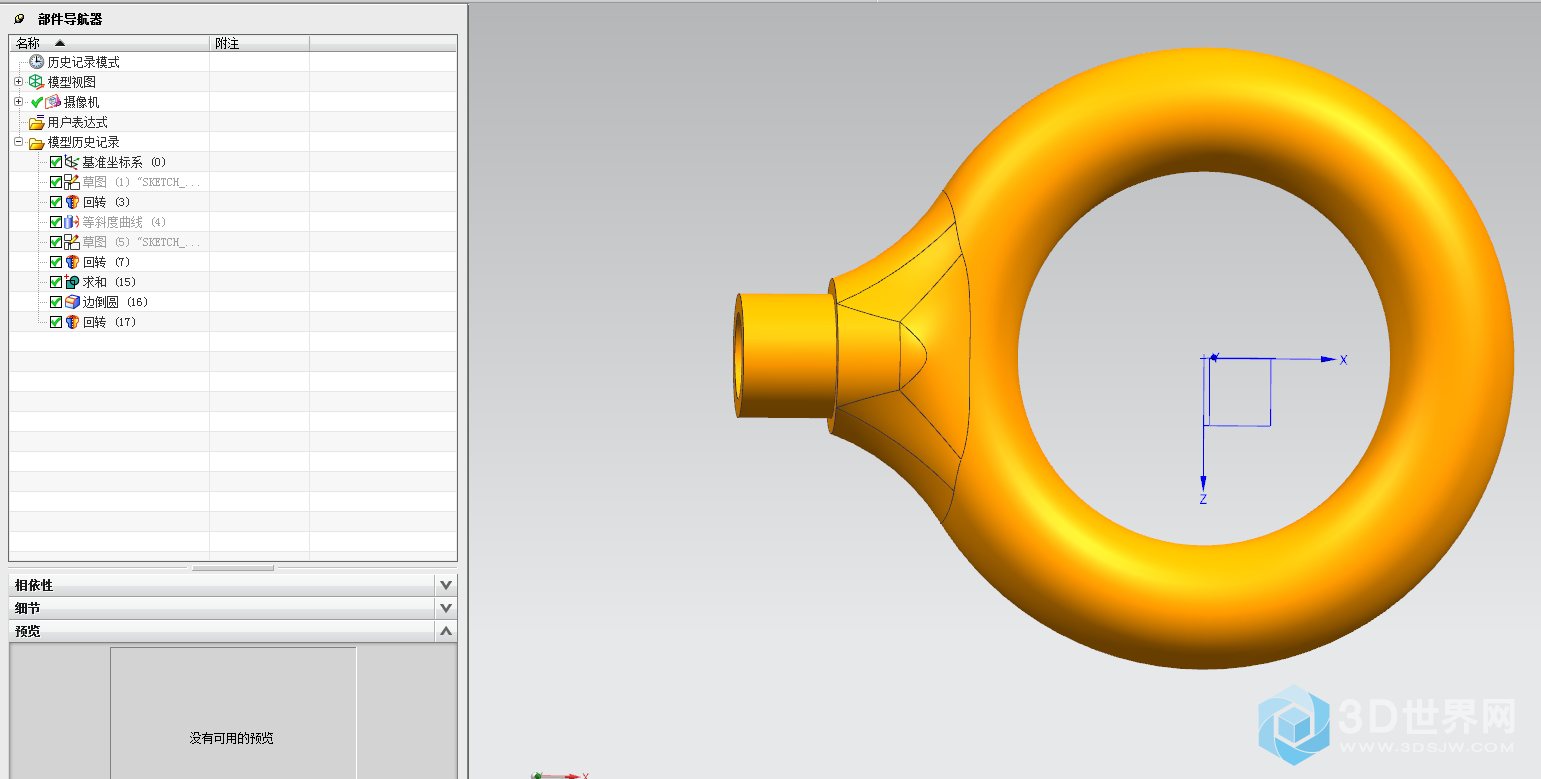Select the 回转 (17) feature label
The image size is (1541, 779).
point(109,322)
